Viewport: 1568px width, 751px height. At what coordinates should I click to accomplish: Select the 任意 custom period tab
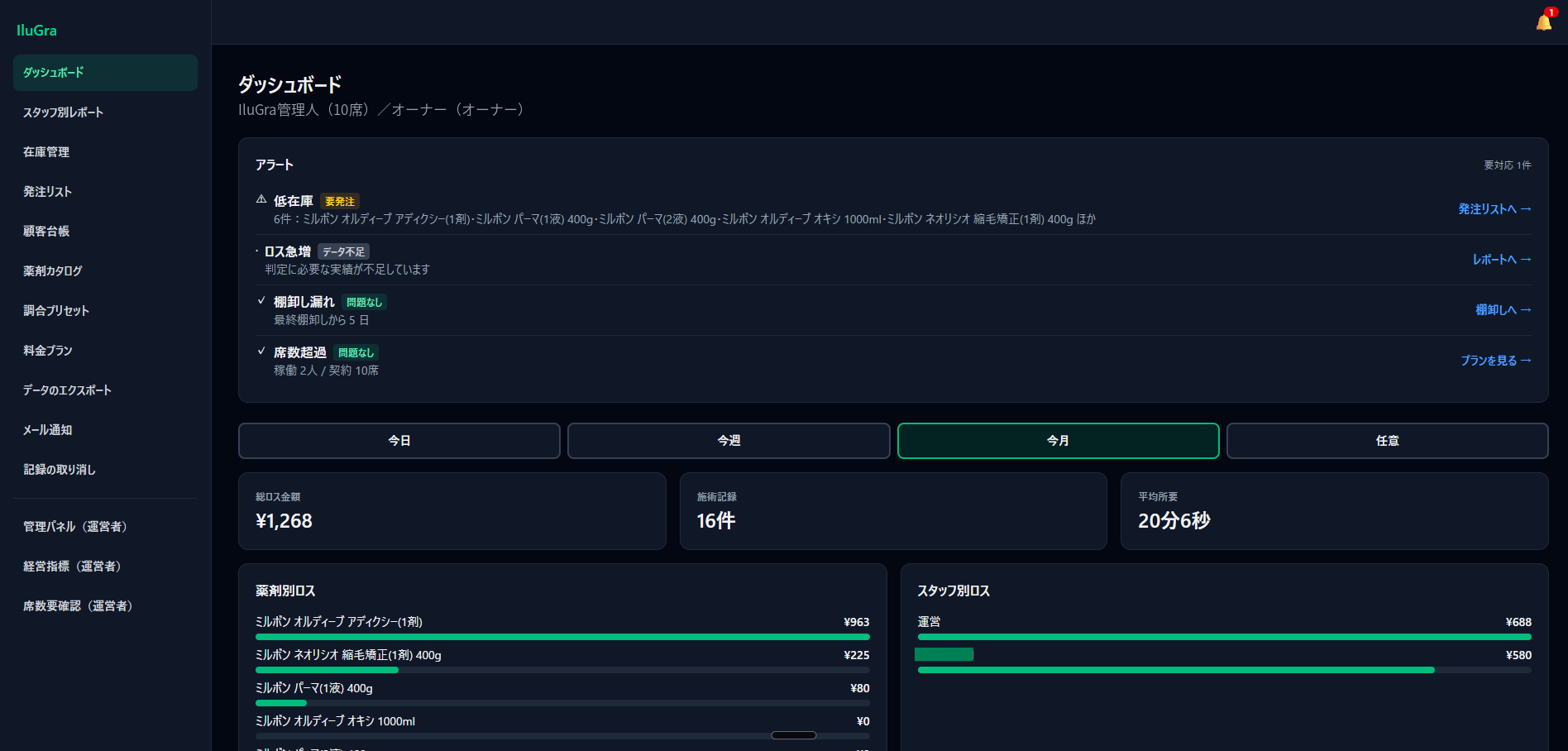point(1388,441)
